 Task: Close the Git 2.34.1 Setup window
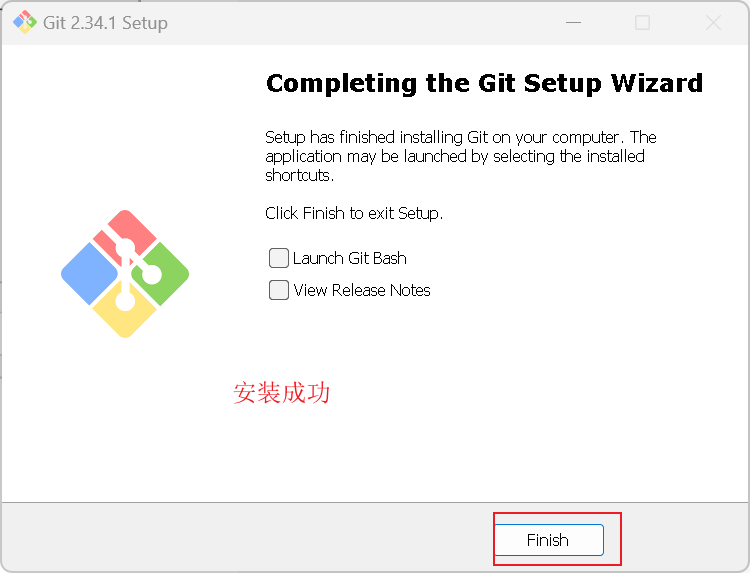(x=713, y=22)
